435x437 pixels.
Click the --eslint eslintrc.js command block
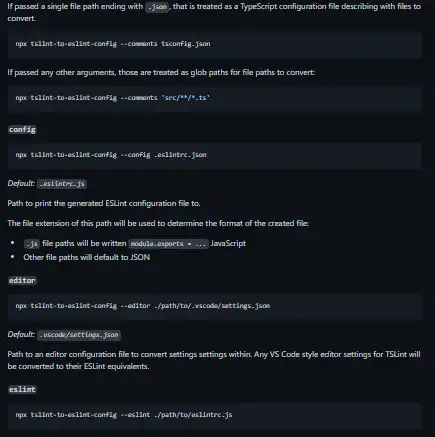215,415
